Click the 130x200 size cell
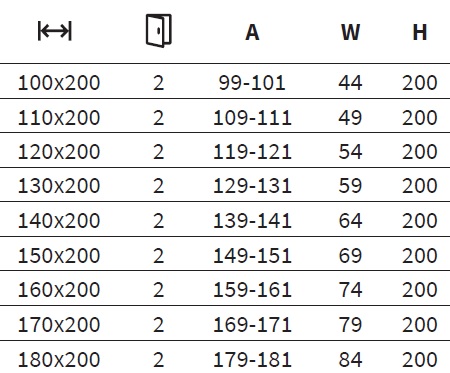This screenshot has width=450, height=373. [59, 186]
